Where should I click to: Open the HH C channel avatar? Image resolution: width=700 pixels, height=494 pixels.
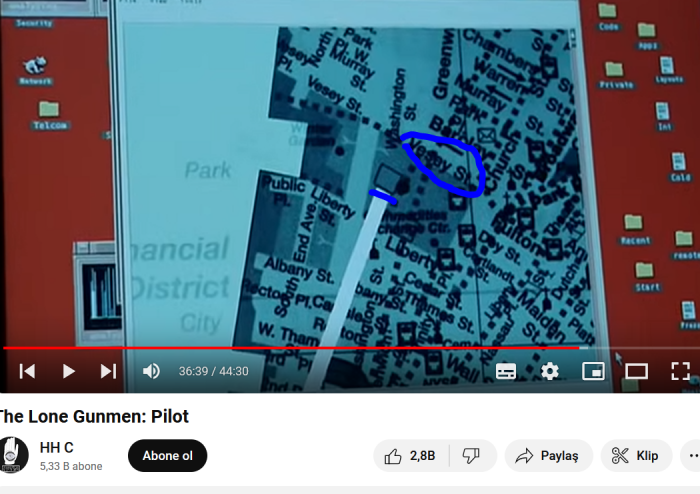pos(13,455)
